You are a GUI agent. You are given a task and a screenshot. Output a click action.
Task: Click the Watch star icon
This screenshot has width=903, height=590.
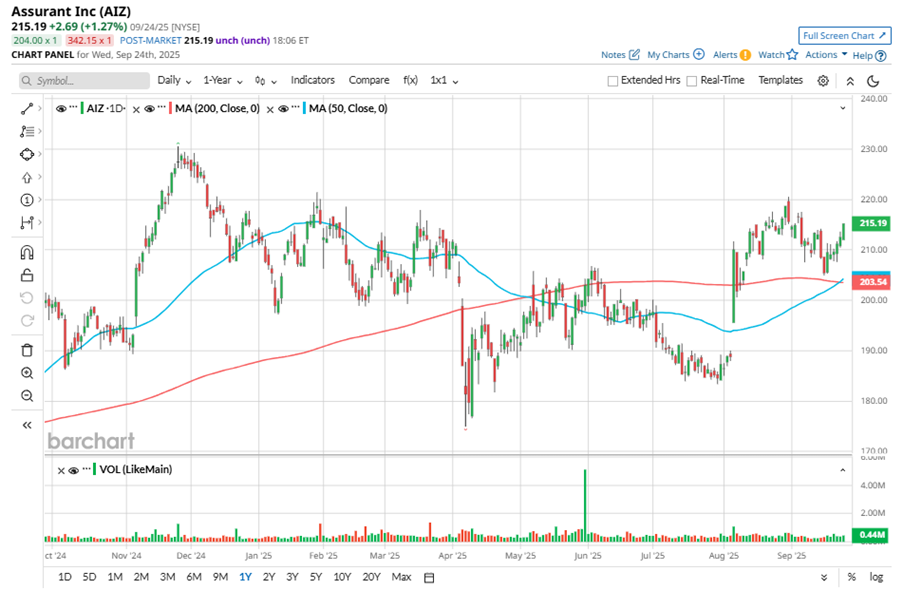[x=792, y=54]
